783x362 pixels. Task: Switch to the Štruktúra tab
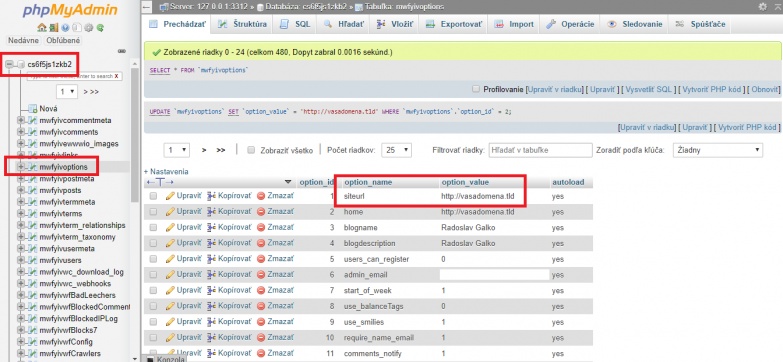point(243,24)
